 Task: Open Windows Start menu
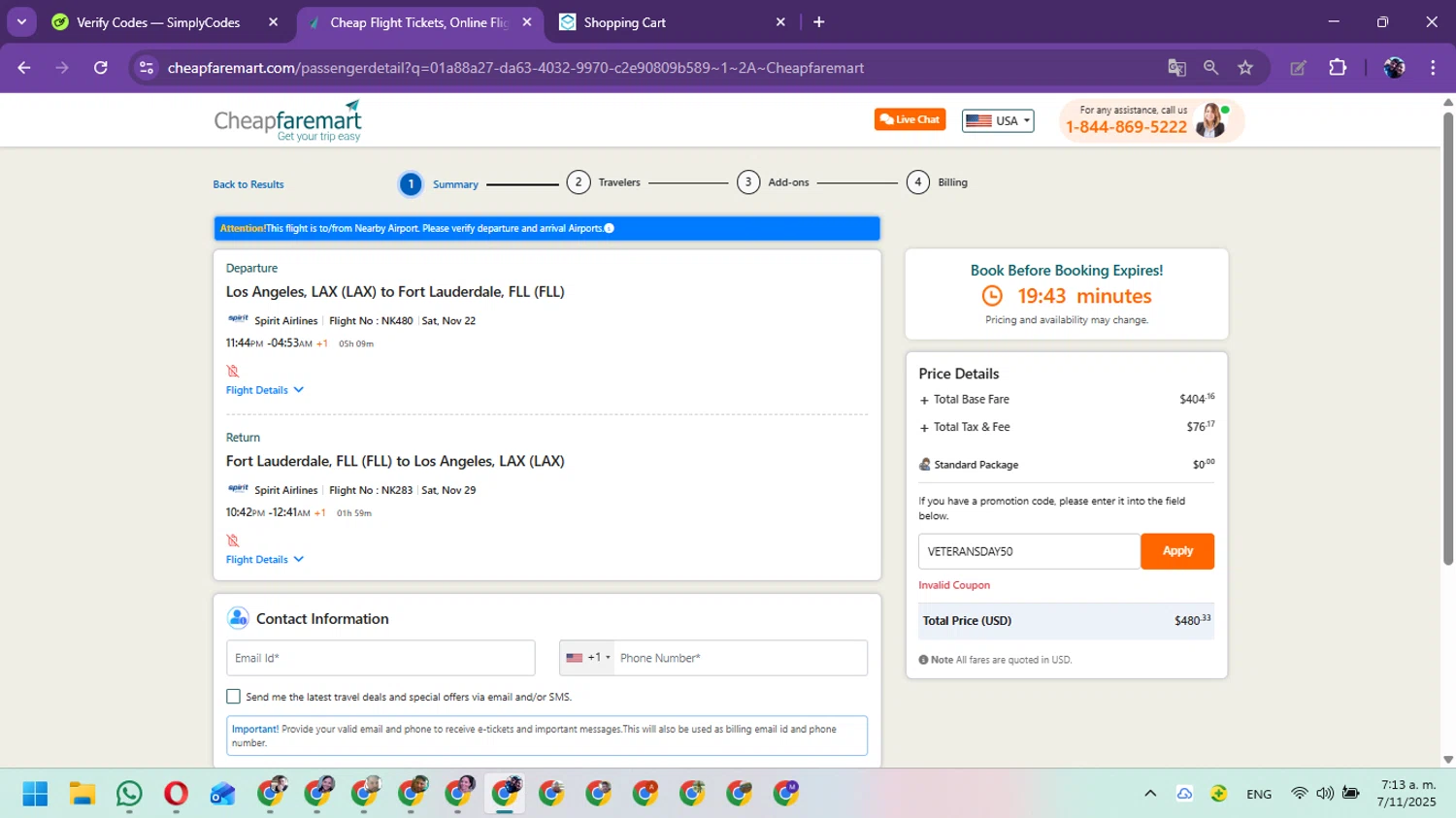[x=35, y=794]
